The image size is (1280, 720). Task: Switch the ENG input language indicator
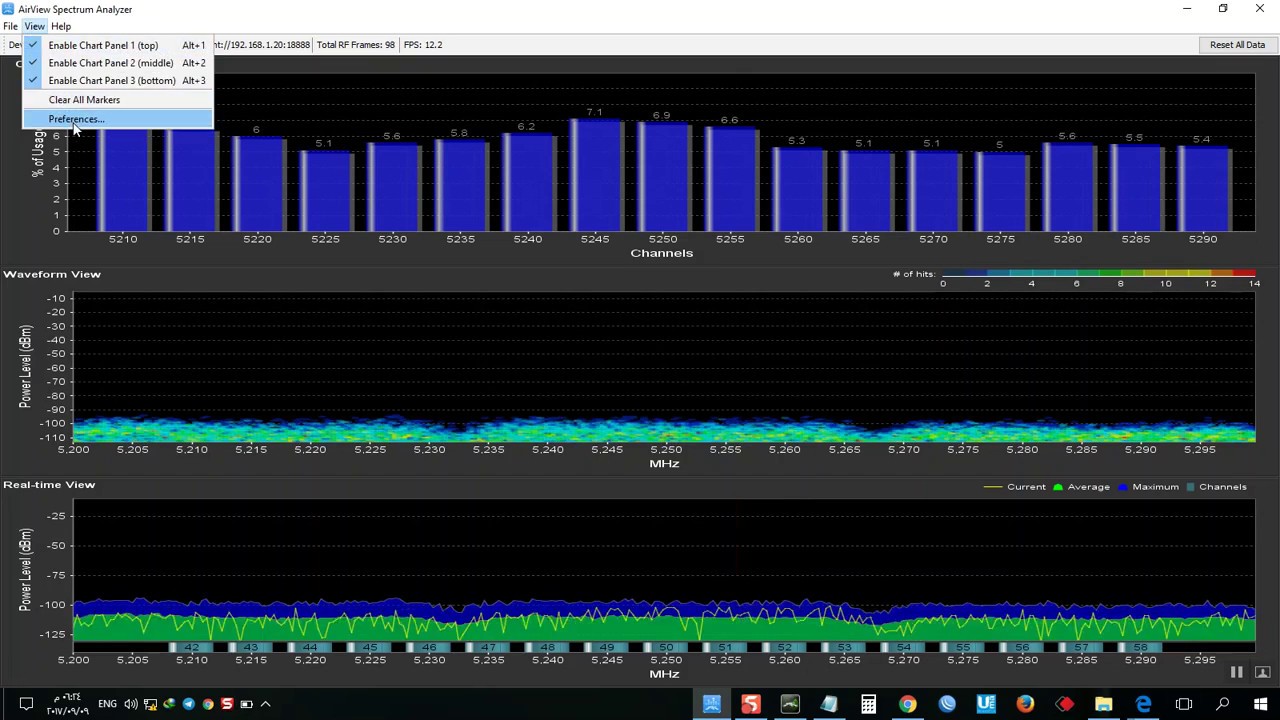point(107,704)
